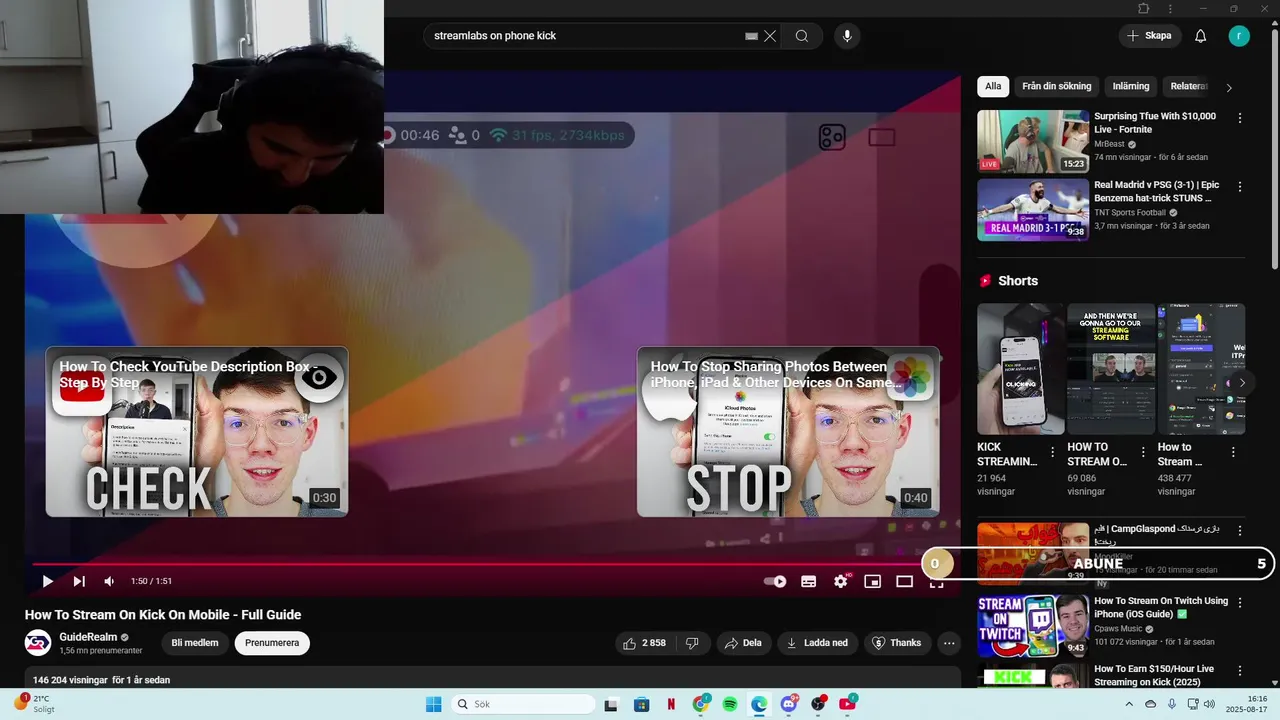Open Microsoft Store from the taskbar
Screen dimensions: 1280x720
(642, 704)
